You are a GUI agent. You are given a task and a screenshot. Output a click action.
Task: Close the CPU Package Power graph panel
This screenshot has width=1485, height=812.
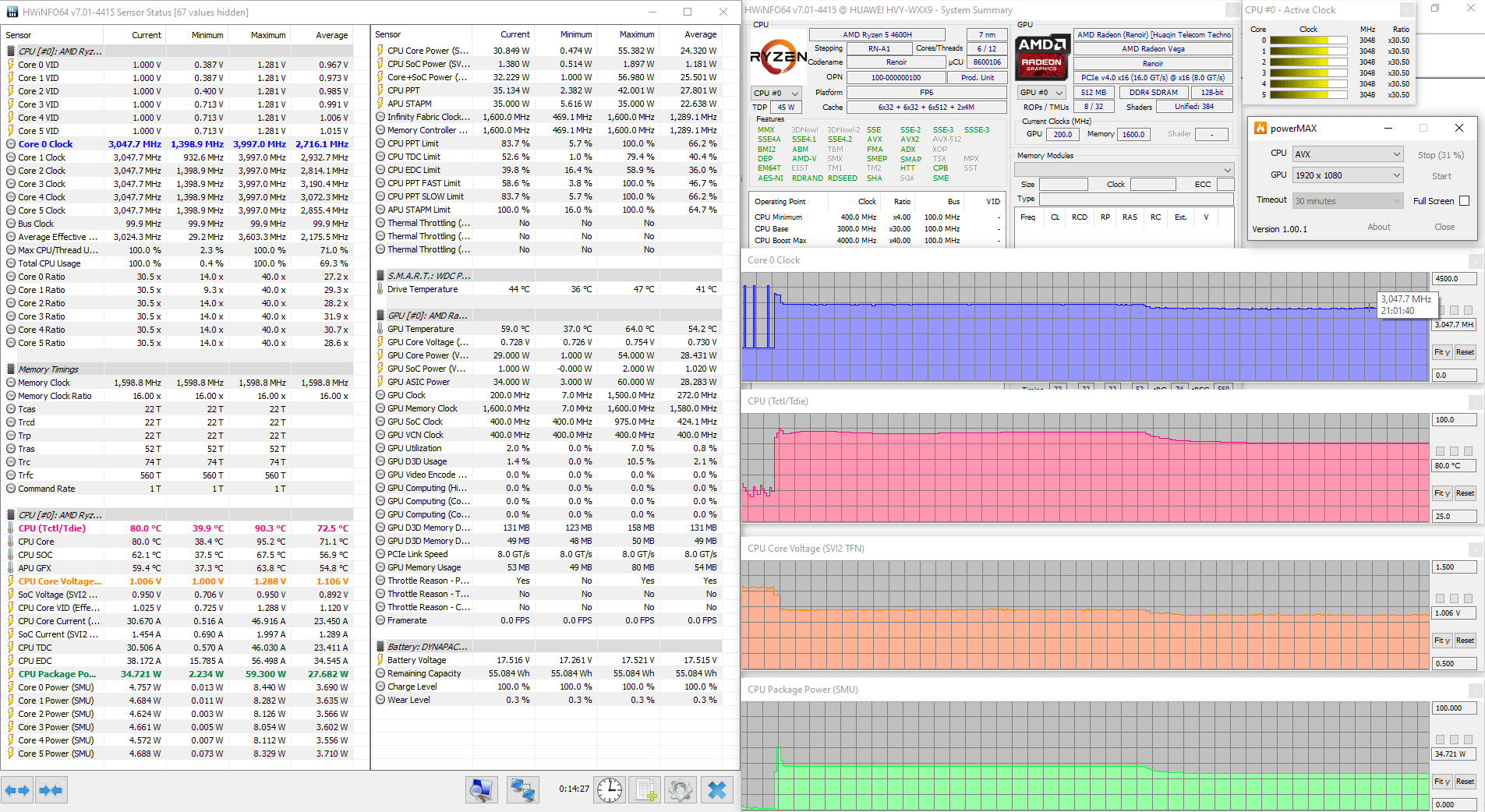coord(1476,690)
